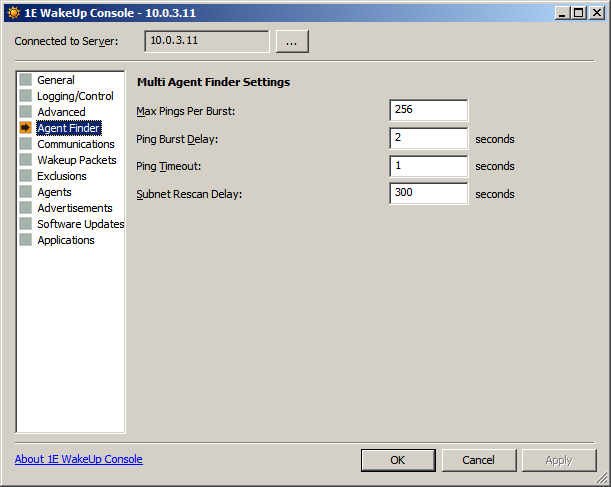Screen dimensions: 611x487
Task: Click the icon next to Exclusions
Action: pos(26,176)
